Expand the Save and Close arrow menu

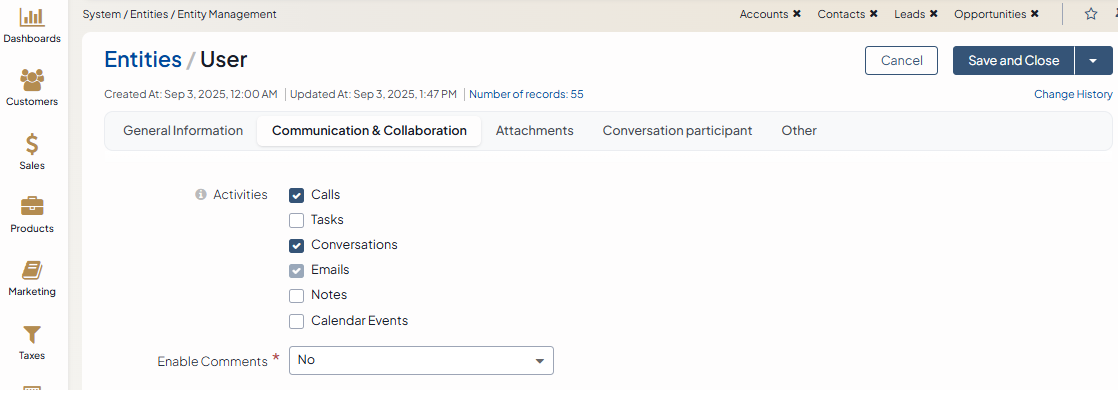pos(1093,61)
